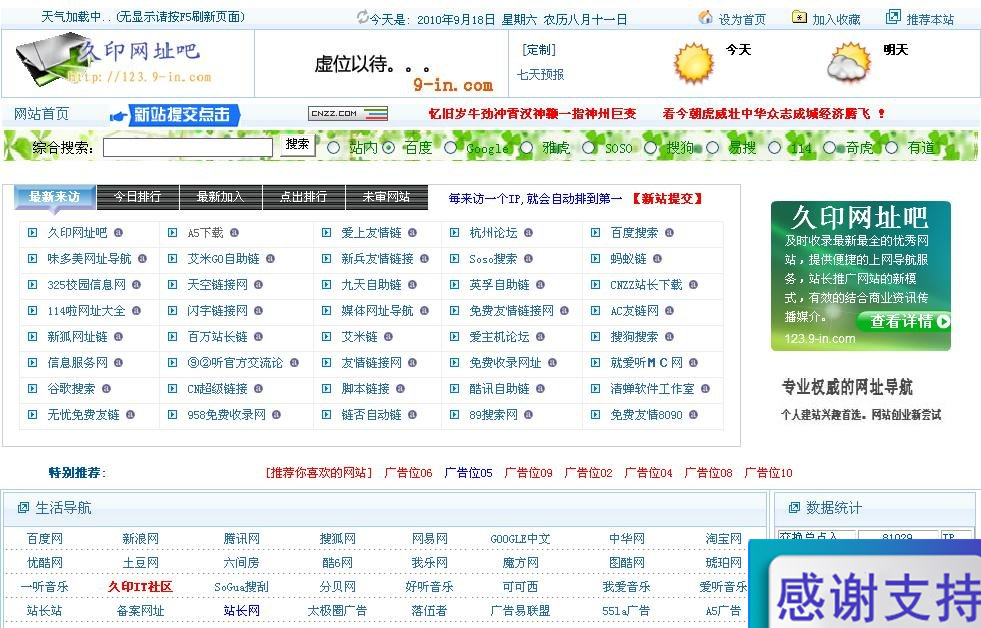Image resolution: width=981 pixels, height=628 pixels.
Task: Open the [推荐你喜欢的网站] link
Action: coord(319,473)
